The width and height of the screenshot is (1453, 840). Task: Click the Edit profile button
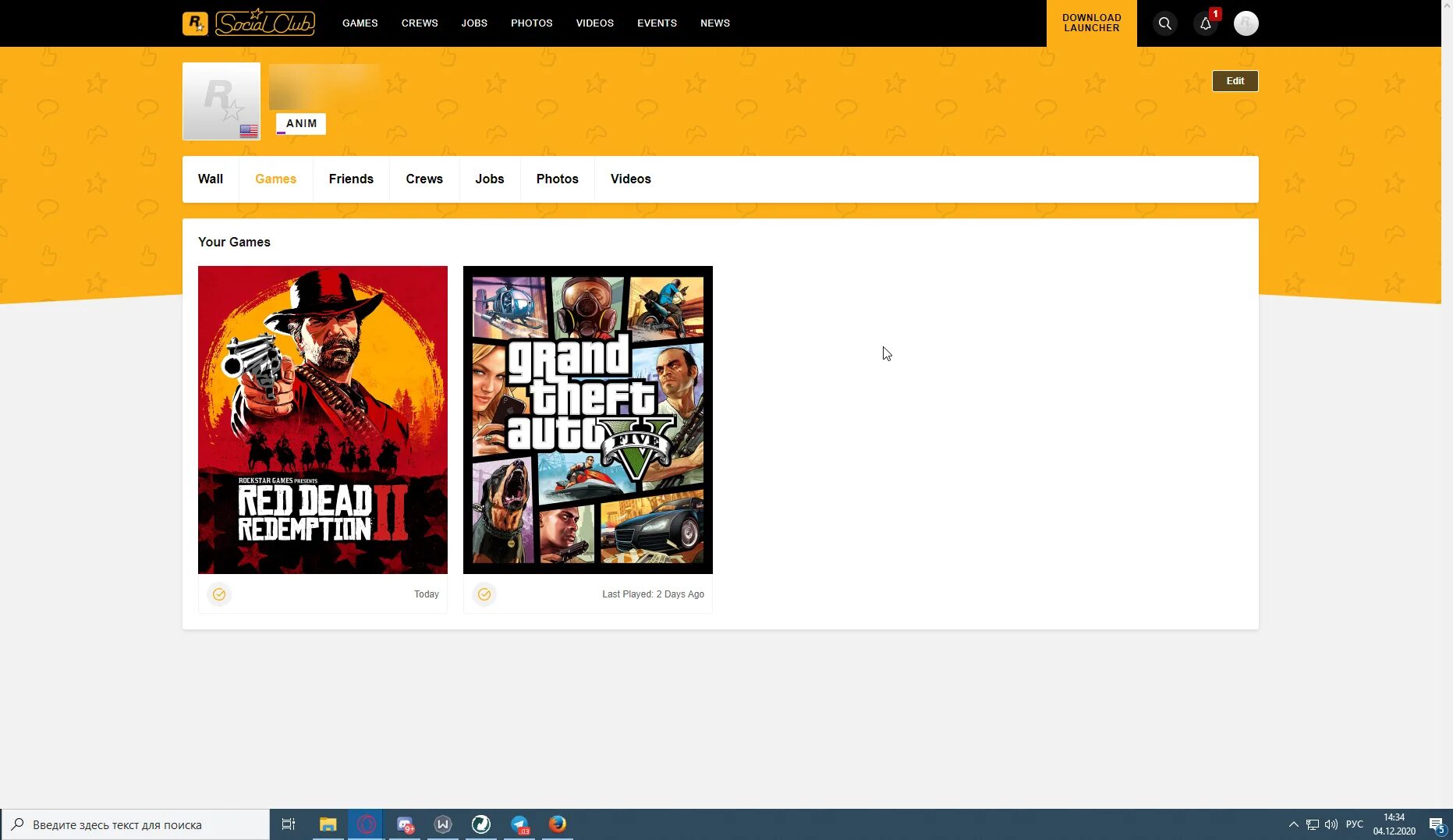[x=1235, y=81]
